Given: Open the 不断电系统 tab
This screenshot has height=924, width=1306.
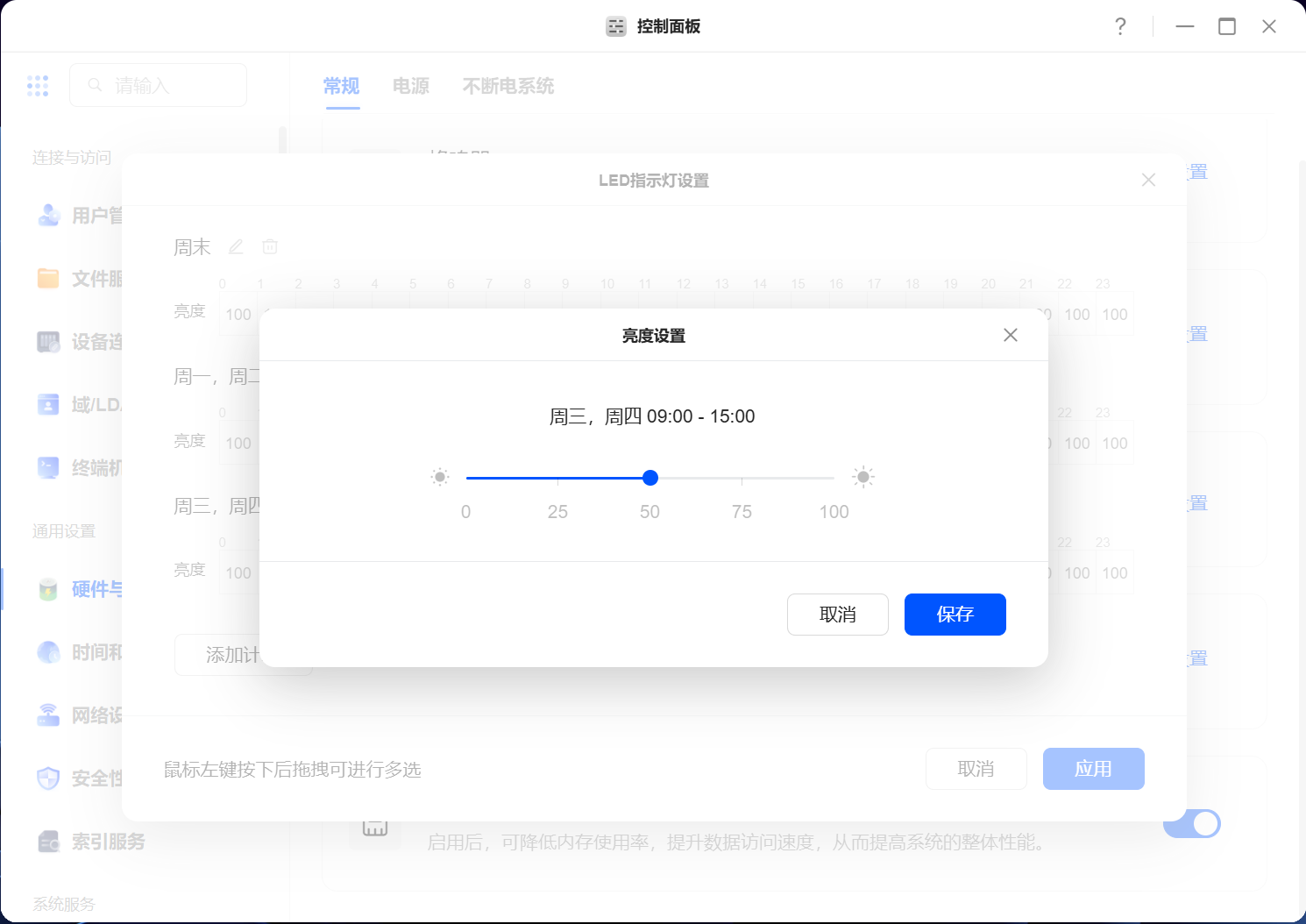Looking at the screenshot, I should coord(508,86).
